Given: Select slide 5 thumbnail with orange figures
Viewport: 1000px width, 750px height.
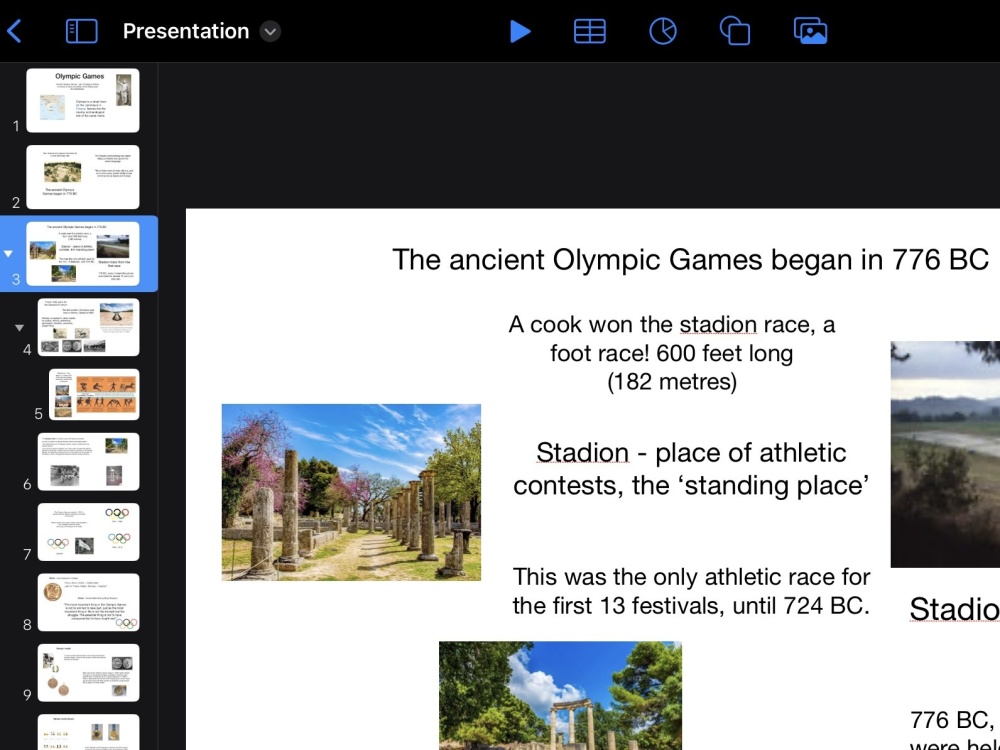Looking at the screenshot, I should pos(94,394).
